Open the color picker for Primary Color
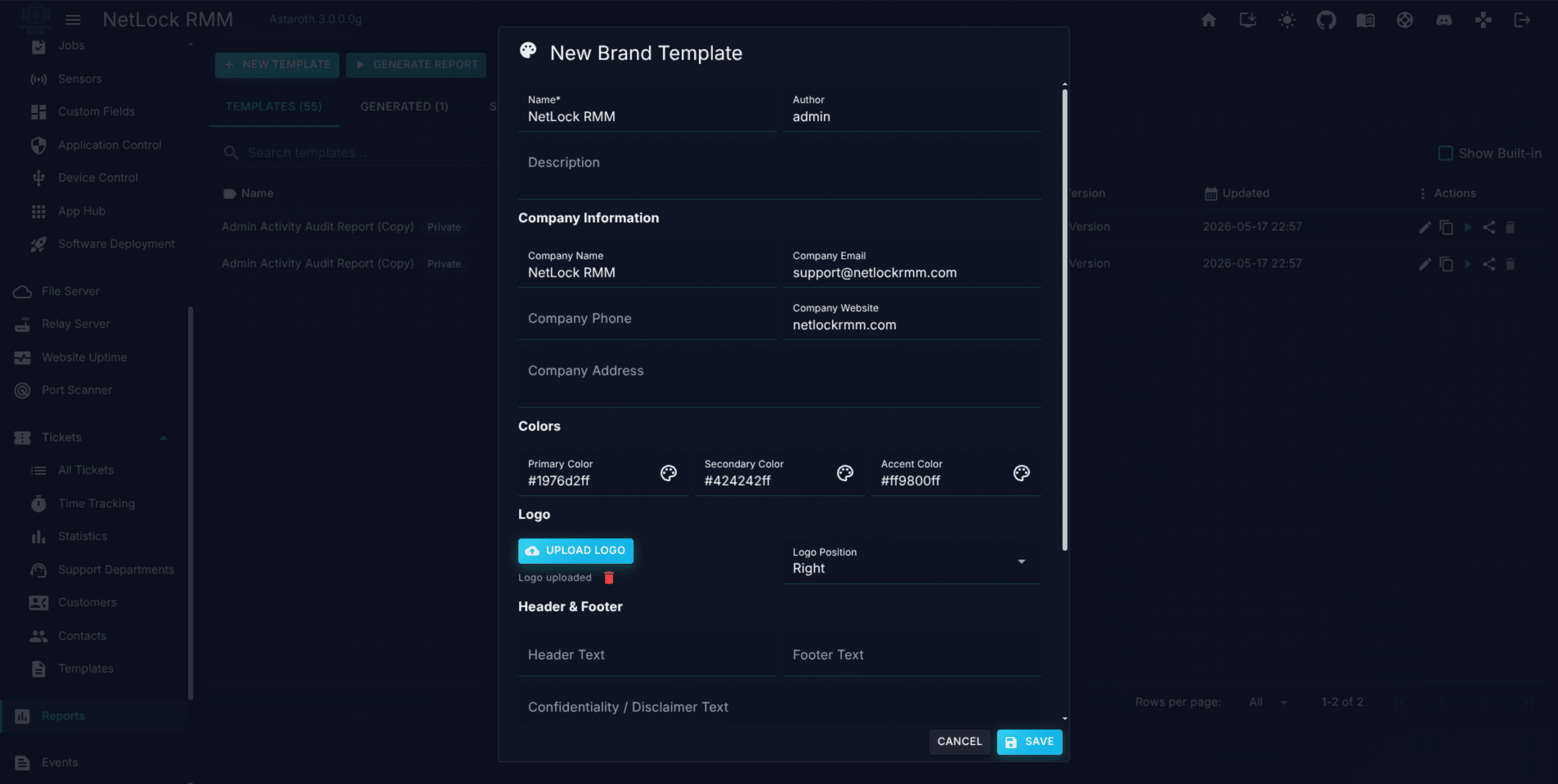Image resolution: width=1558 pixels, height=784 pixels. click(x=668, y=473)
